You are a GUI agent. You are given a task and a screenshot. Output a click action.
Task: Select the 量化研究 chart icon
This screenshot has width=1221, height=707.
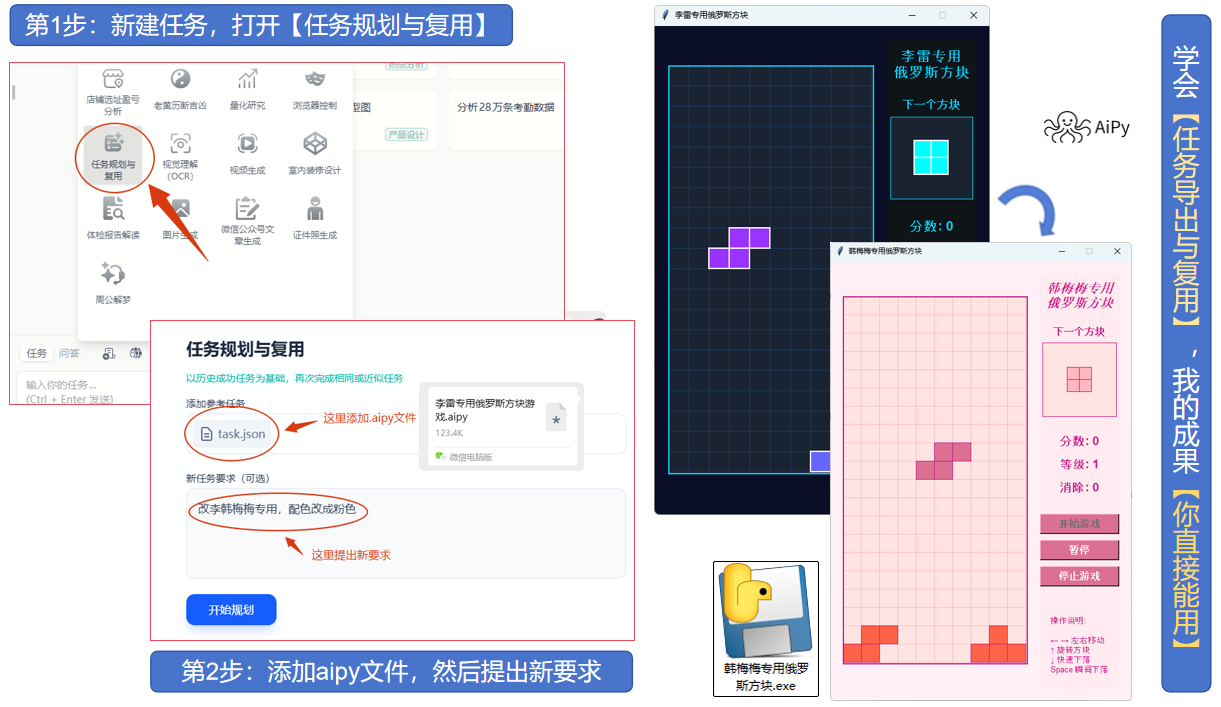247,80
